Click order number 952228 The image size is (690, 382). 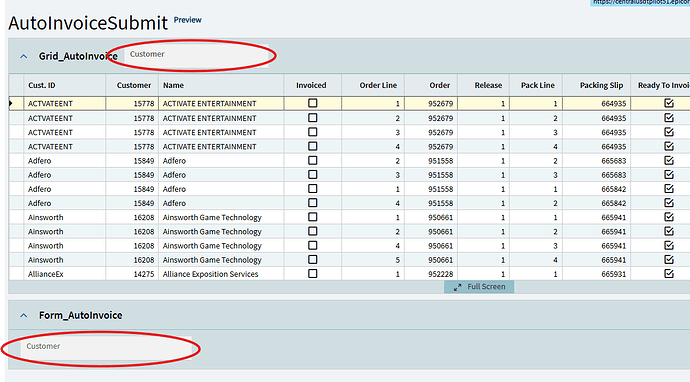[440, 274]
